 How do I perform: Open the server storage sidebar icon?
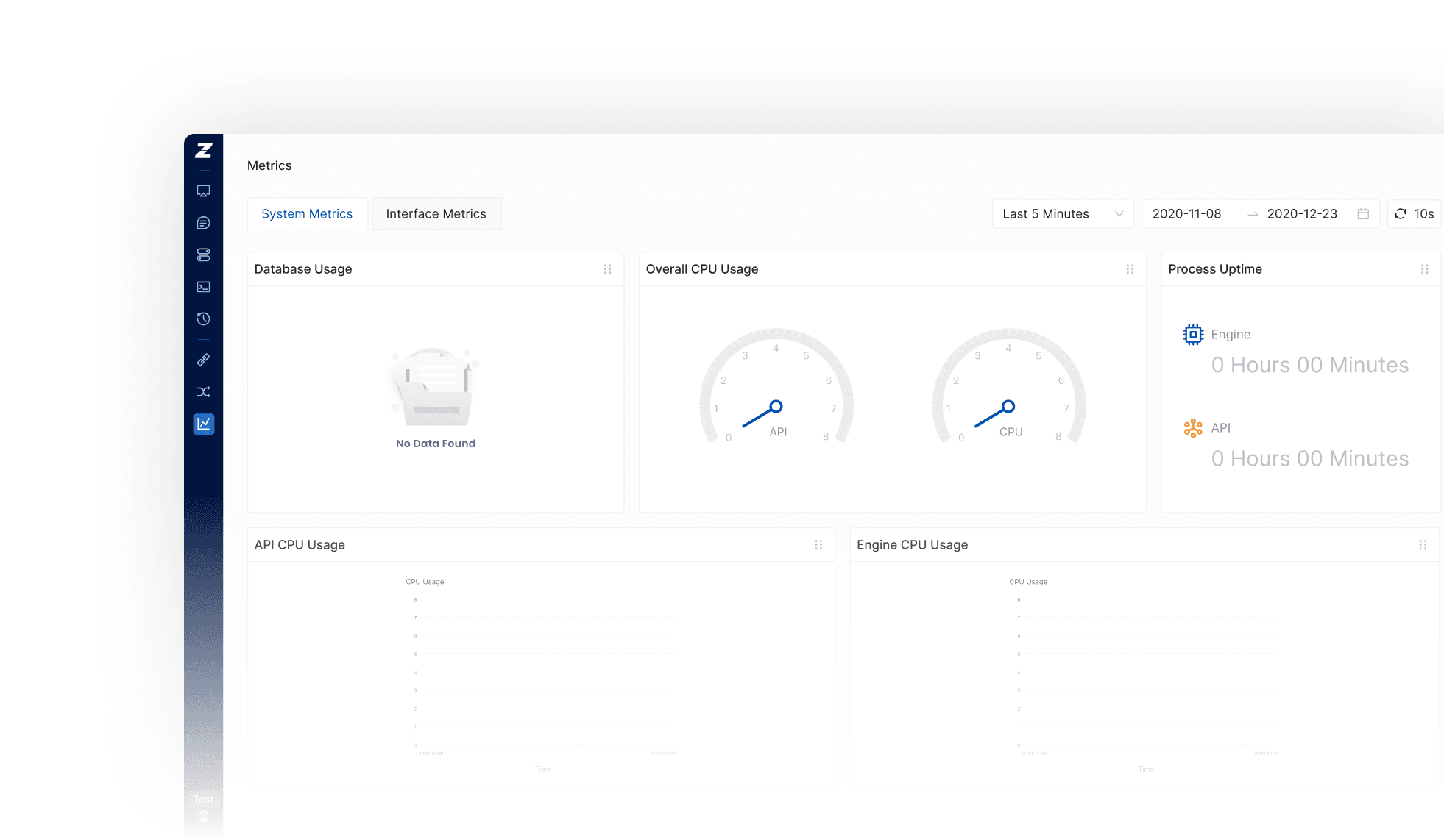[204, 255]
